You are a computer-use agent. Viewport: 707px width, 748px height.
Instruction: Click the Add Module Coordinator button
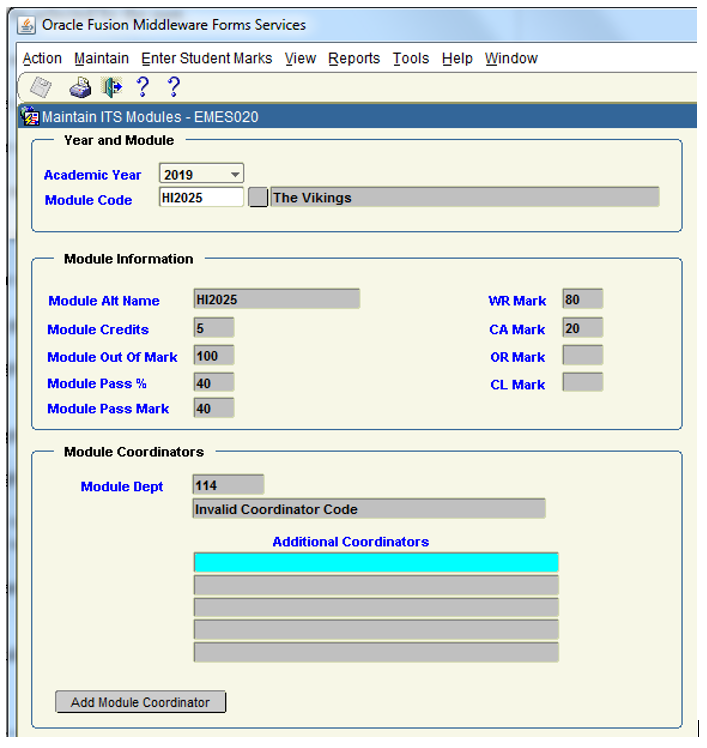pos(140,702)
